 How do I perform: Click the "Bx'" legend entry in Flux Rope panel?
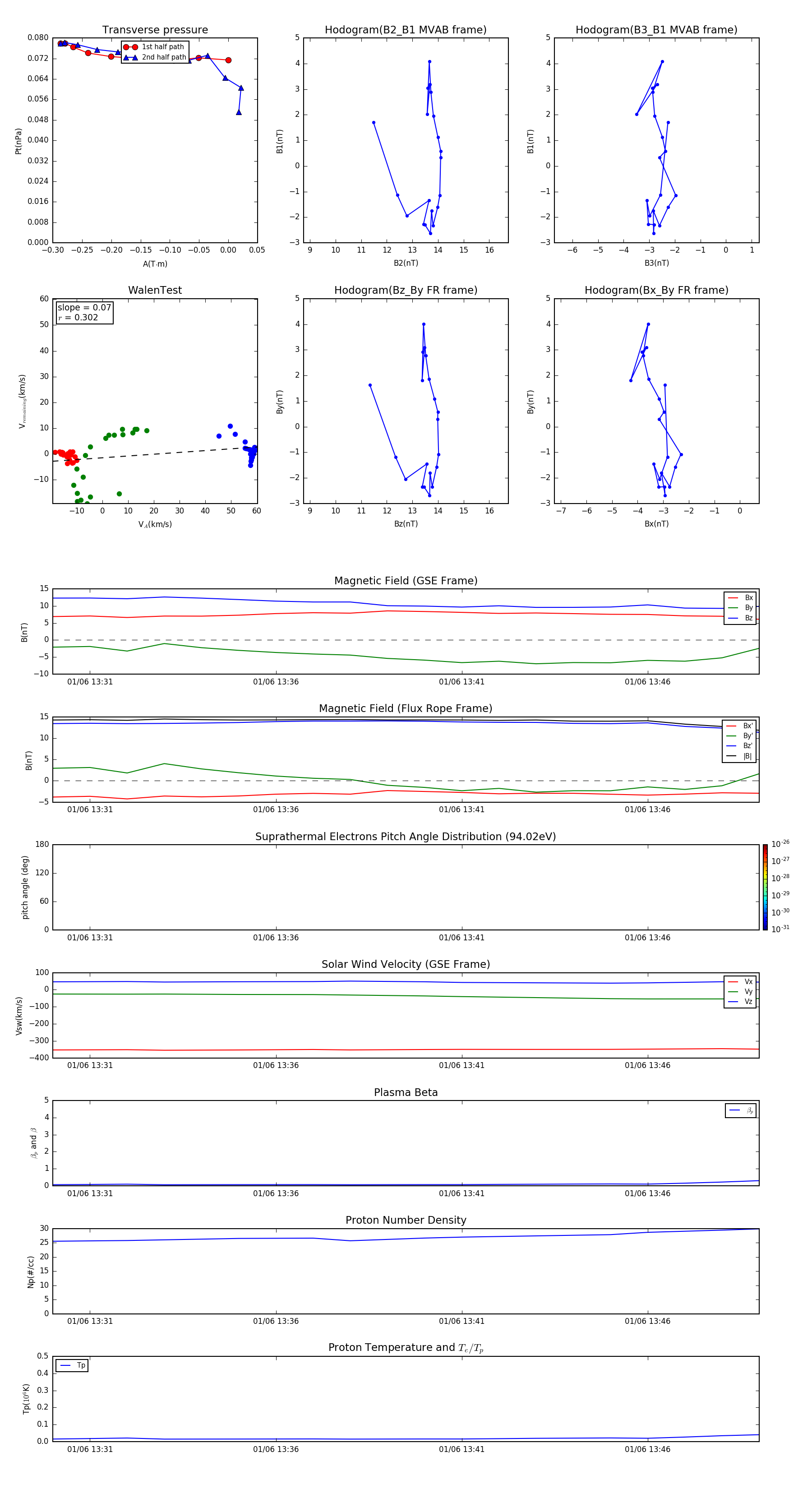coord(739,726)
